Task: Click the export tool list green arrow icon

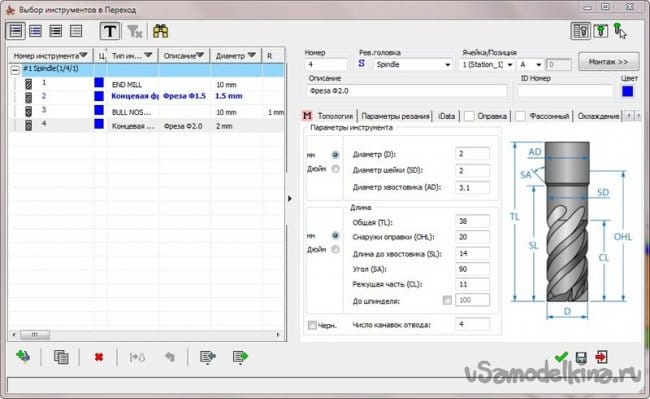Action: coord(240,357)
